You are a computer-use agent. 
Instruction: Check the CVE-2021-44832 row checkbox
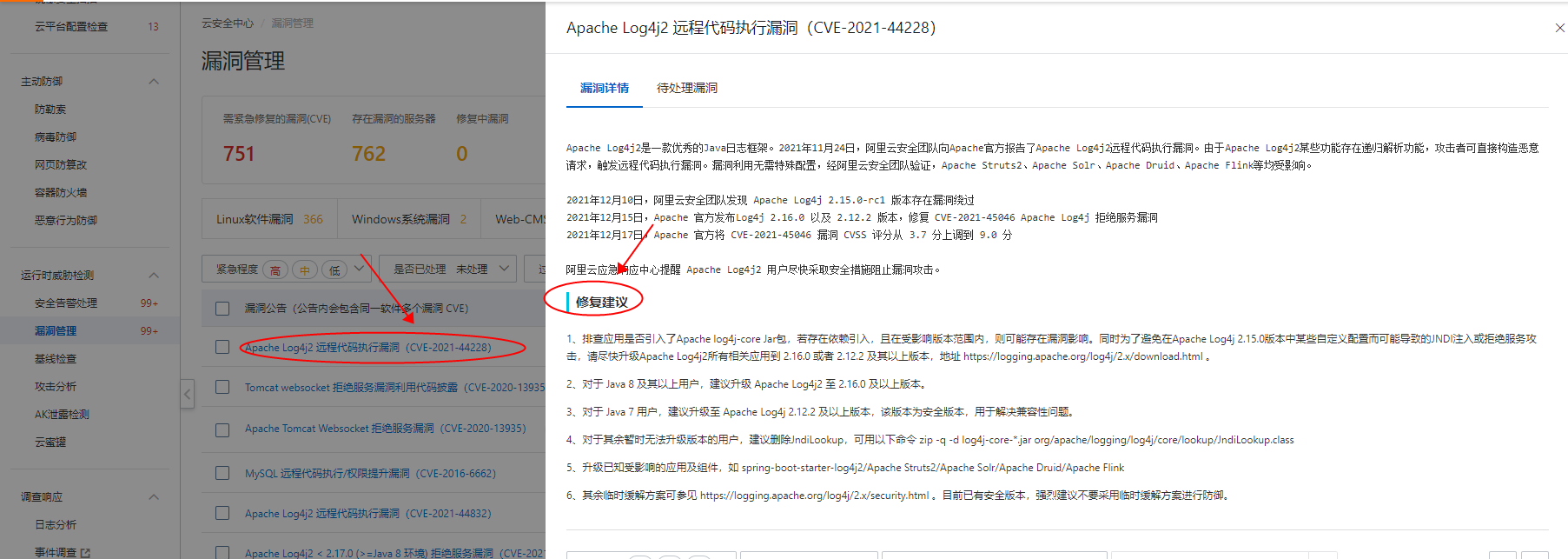pos(222,514)
